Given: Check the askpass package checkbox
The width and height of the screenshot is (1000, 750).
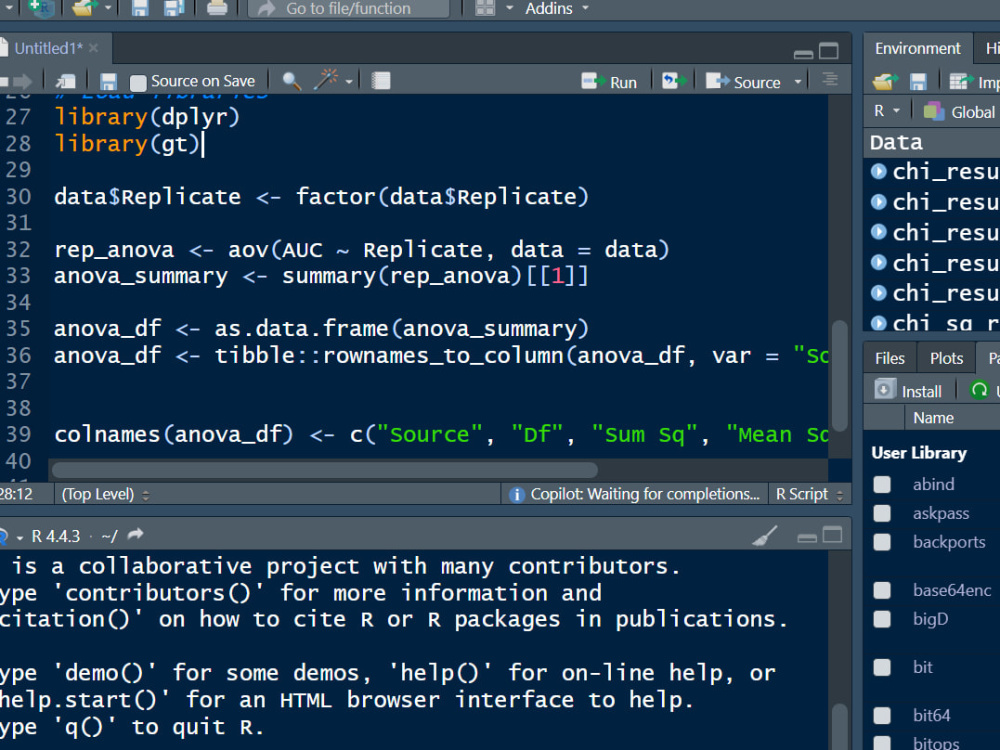Looking at the screenshot, I should (882, 513).
